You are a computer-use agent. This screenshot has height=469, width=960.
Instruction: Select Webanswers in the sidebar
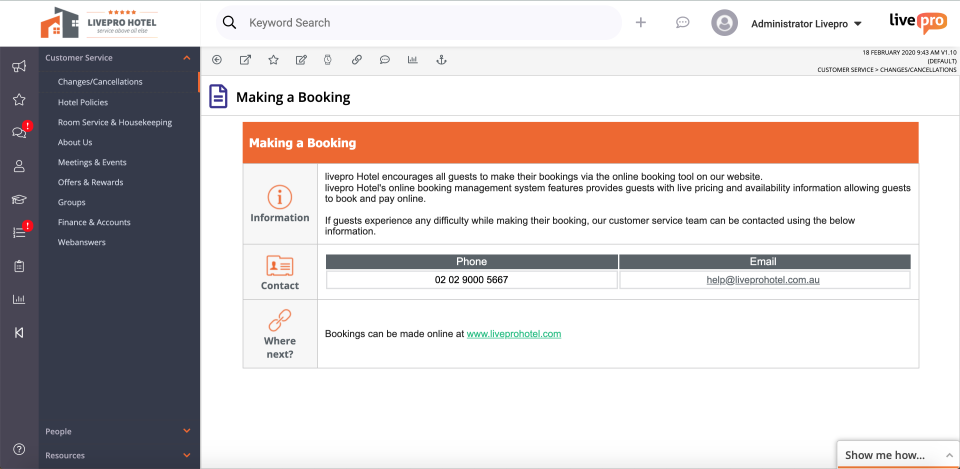point(81,242)
